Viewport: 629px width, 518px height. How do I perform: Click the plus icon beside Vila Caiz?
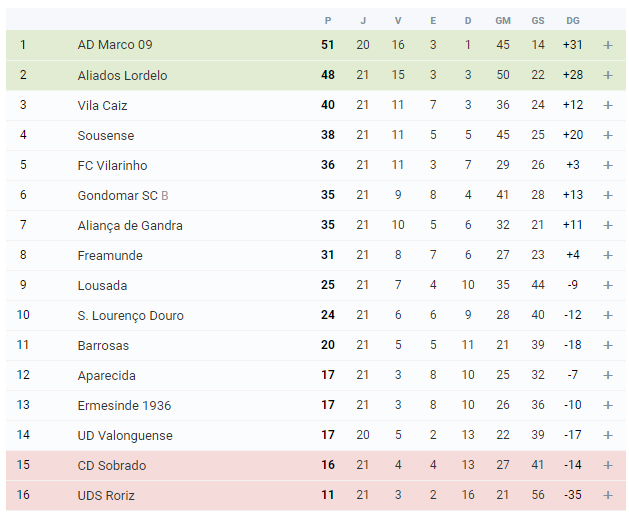pos(608,105)
